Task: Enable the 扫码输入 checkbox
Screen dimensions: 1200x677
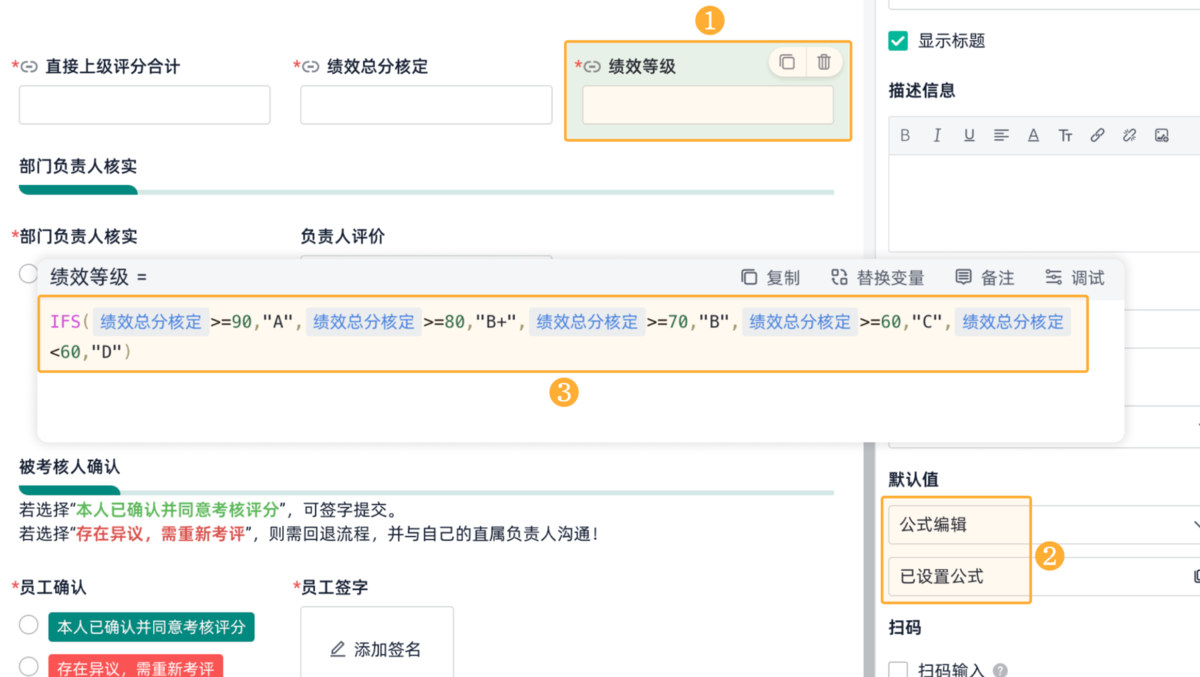Action: click(x=898, y=670)
